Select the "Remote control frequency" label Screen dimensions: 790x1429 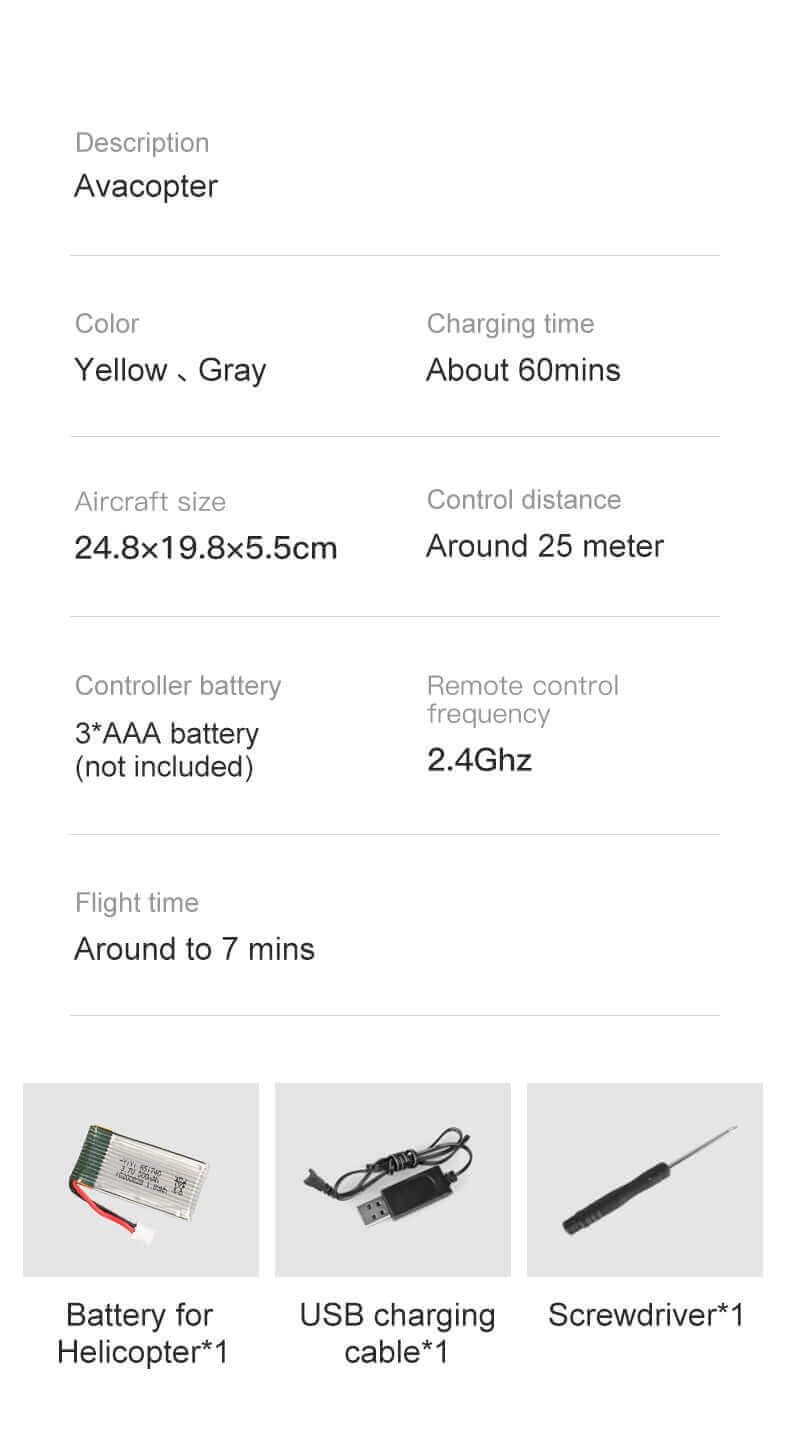tap(523, 699)
